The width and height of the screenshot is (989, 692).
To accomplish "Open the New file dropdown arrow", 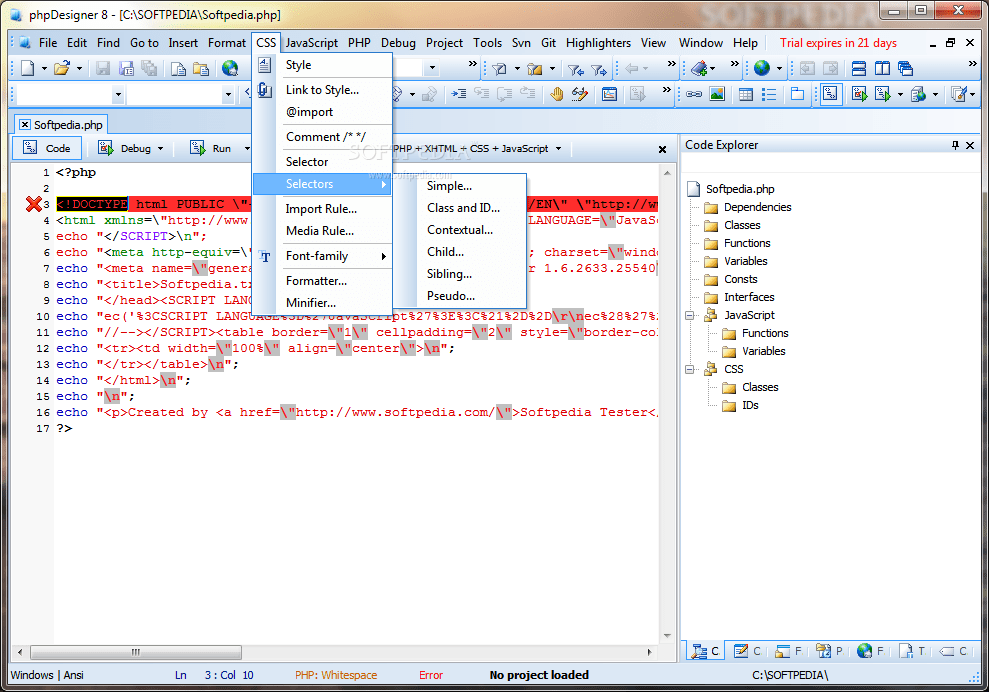I will [44, 68].
